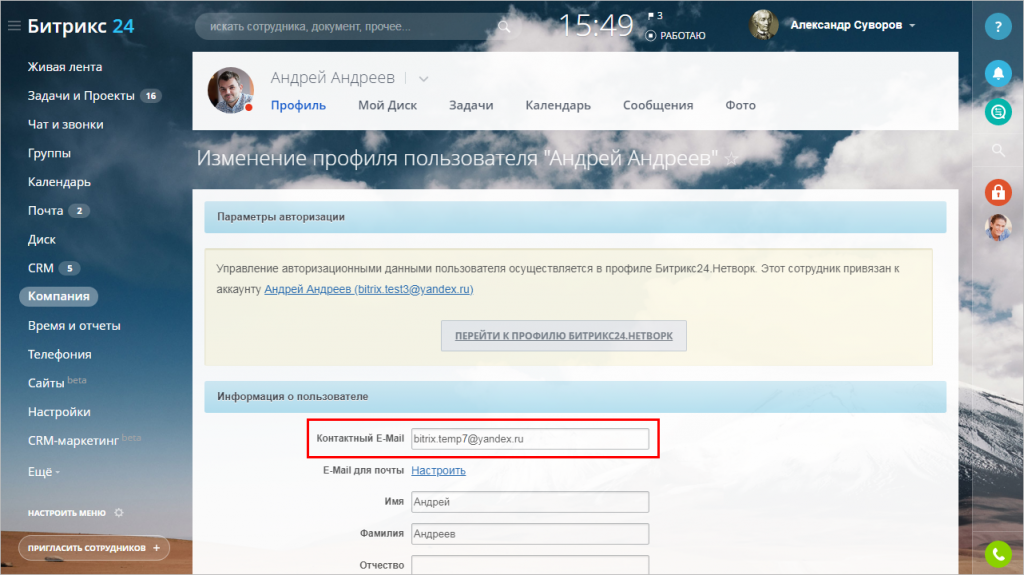Click the Битрикс 24 logo
Image resolution: width=1024 pixels, height=575 pixels.
point(80,26)
